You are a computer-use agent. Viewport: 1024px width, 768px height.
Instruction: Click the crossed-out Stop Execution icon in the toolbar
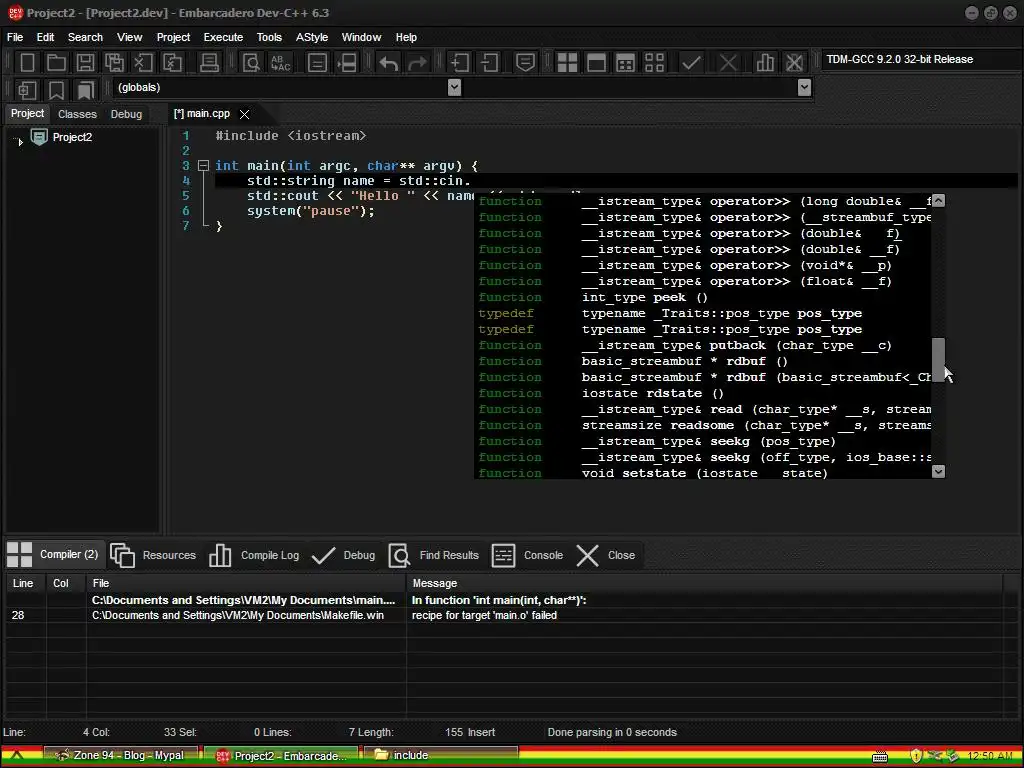[x=728, y=63]
